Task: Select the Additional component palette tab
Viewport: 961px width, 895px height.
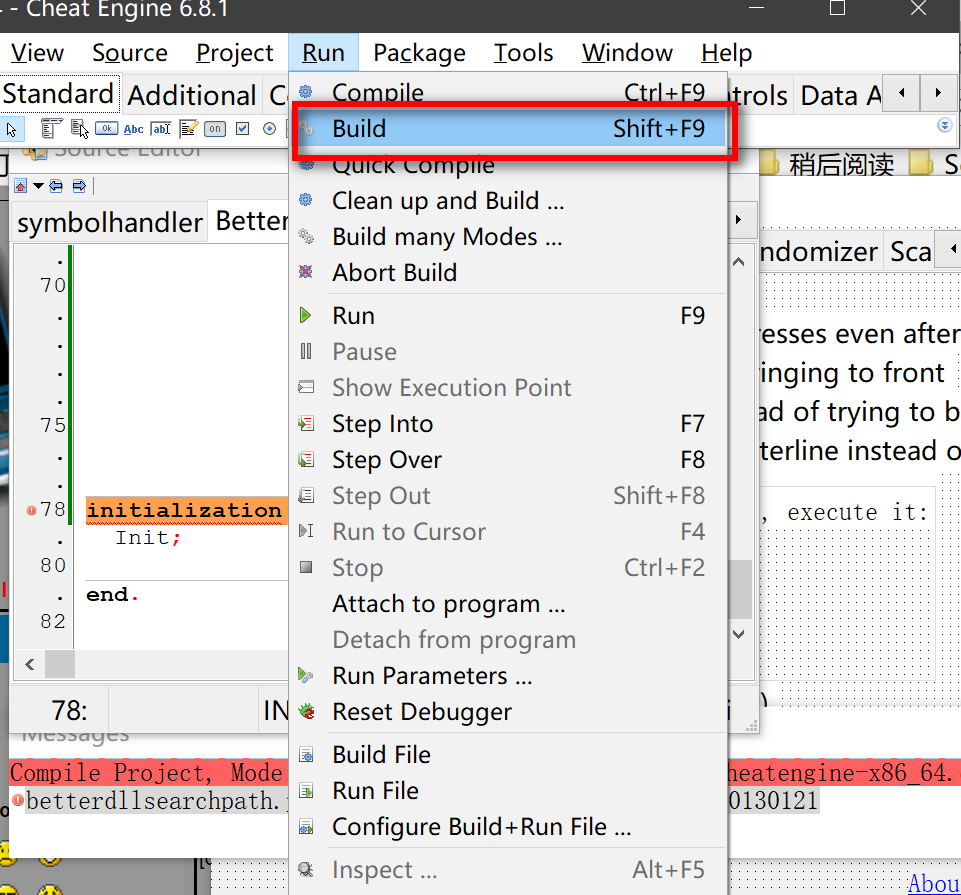Action: tap(192, 96)
